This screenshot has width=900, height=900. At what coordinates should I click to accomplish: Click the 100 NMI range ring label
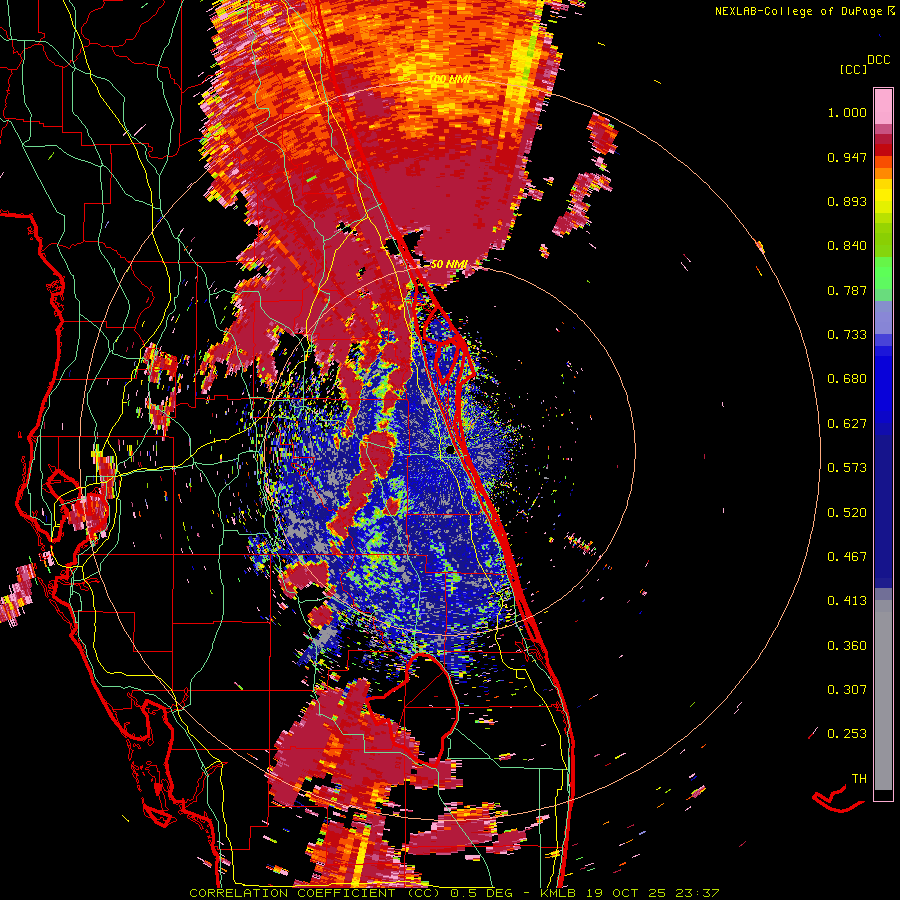pos(449,79)
